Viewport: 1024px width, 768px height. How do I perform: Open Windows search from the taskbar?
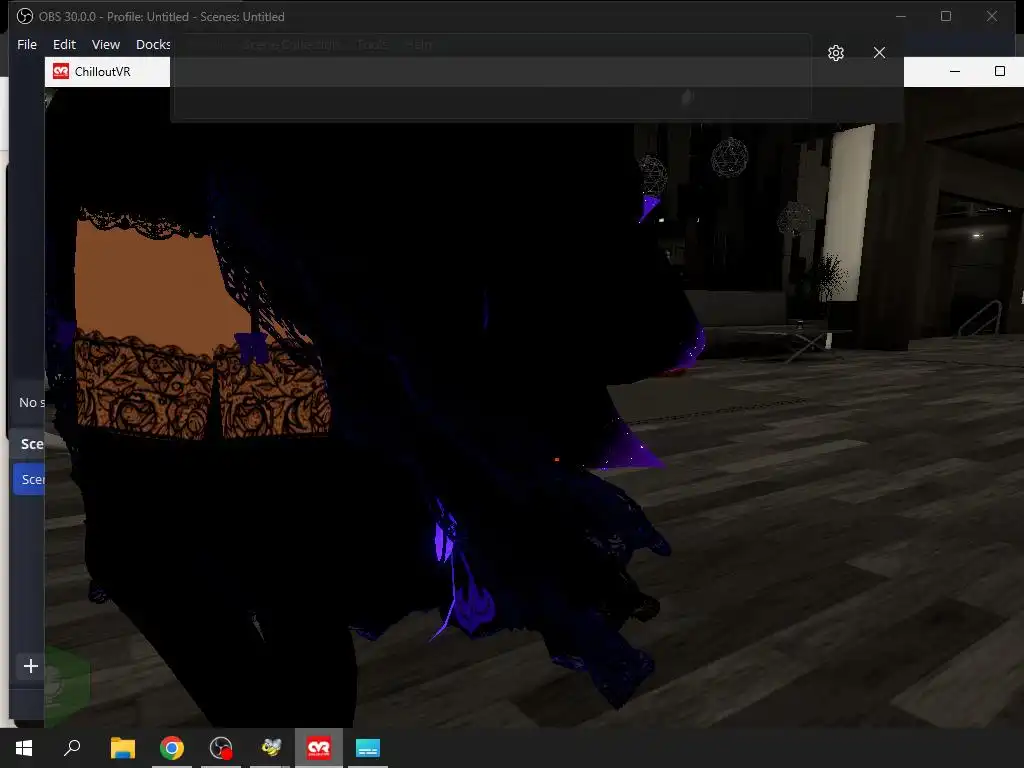(x=72, y=748)
